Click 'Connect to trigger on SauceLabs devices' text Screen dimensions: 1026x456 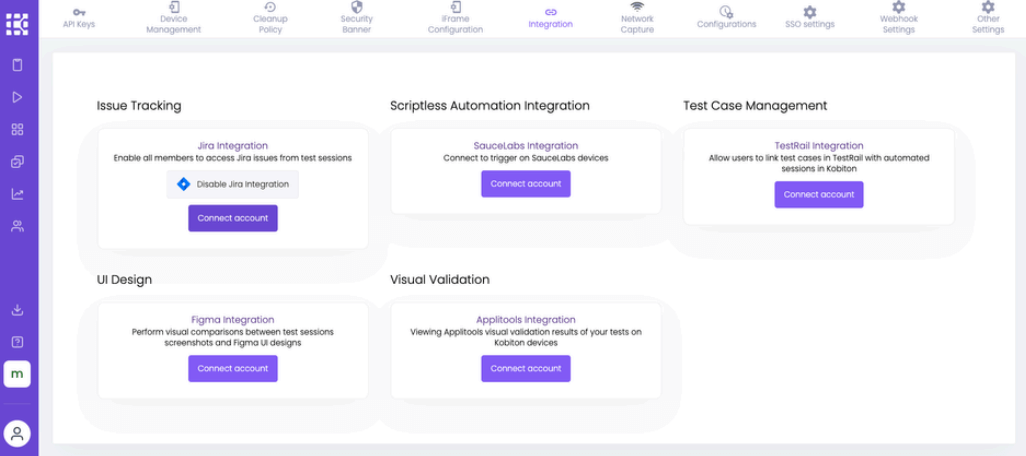click(x=526, y=158)
